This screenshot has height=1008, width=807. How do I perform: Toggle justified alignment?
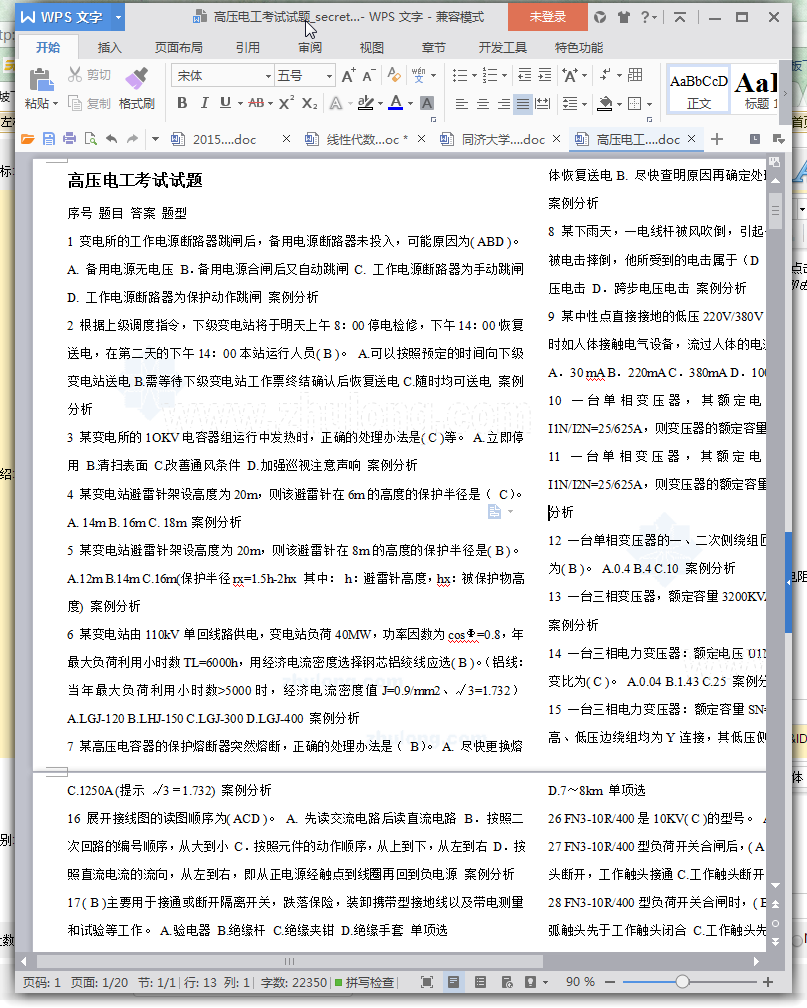(x=523, y=104)
